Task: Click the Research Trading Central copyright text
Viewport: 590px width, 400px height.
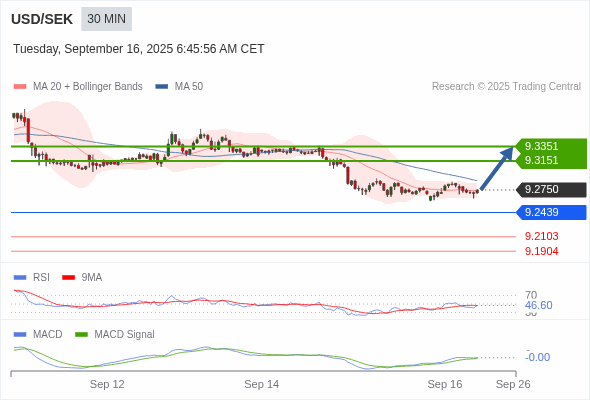Action: pos(506,87)
